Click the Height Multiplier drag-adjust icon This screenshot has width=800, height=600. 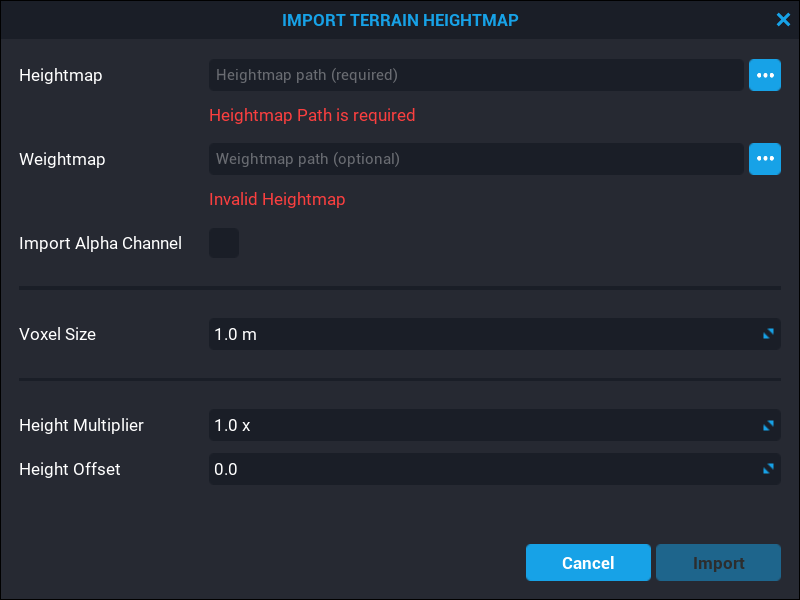(x=768, y=425)
